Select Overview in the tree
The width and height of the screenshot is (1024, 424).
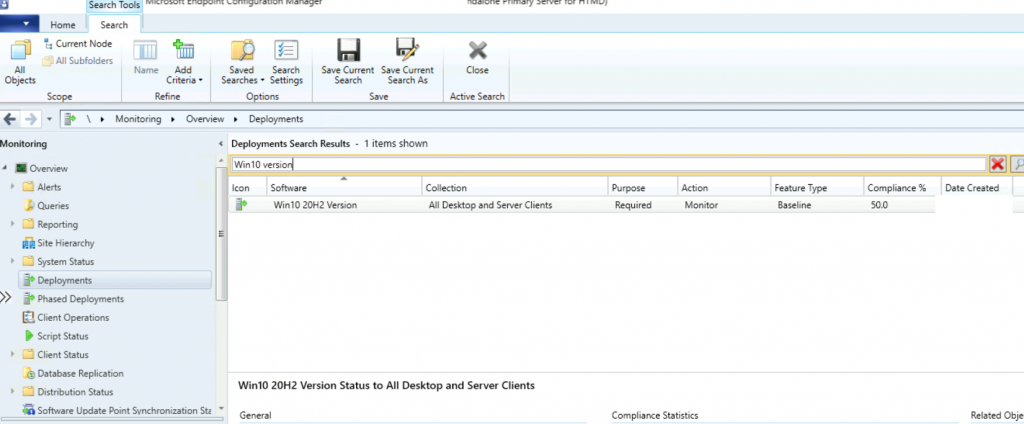tap(48, 169)
